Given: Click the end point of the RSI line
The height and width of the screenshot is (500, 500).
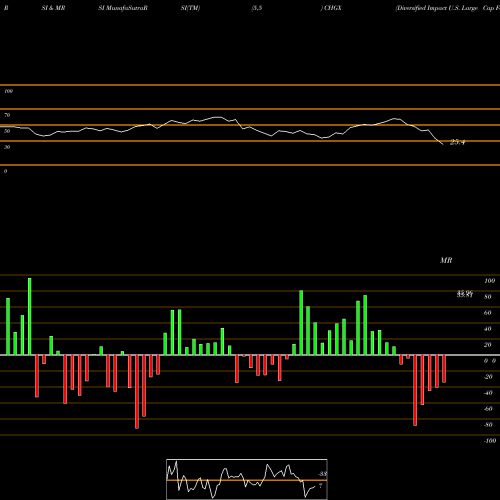Looking at the screenshot, I should coord(443,144).
